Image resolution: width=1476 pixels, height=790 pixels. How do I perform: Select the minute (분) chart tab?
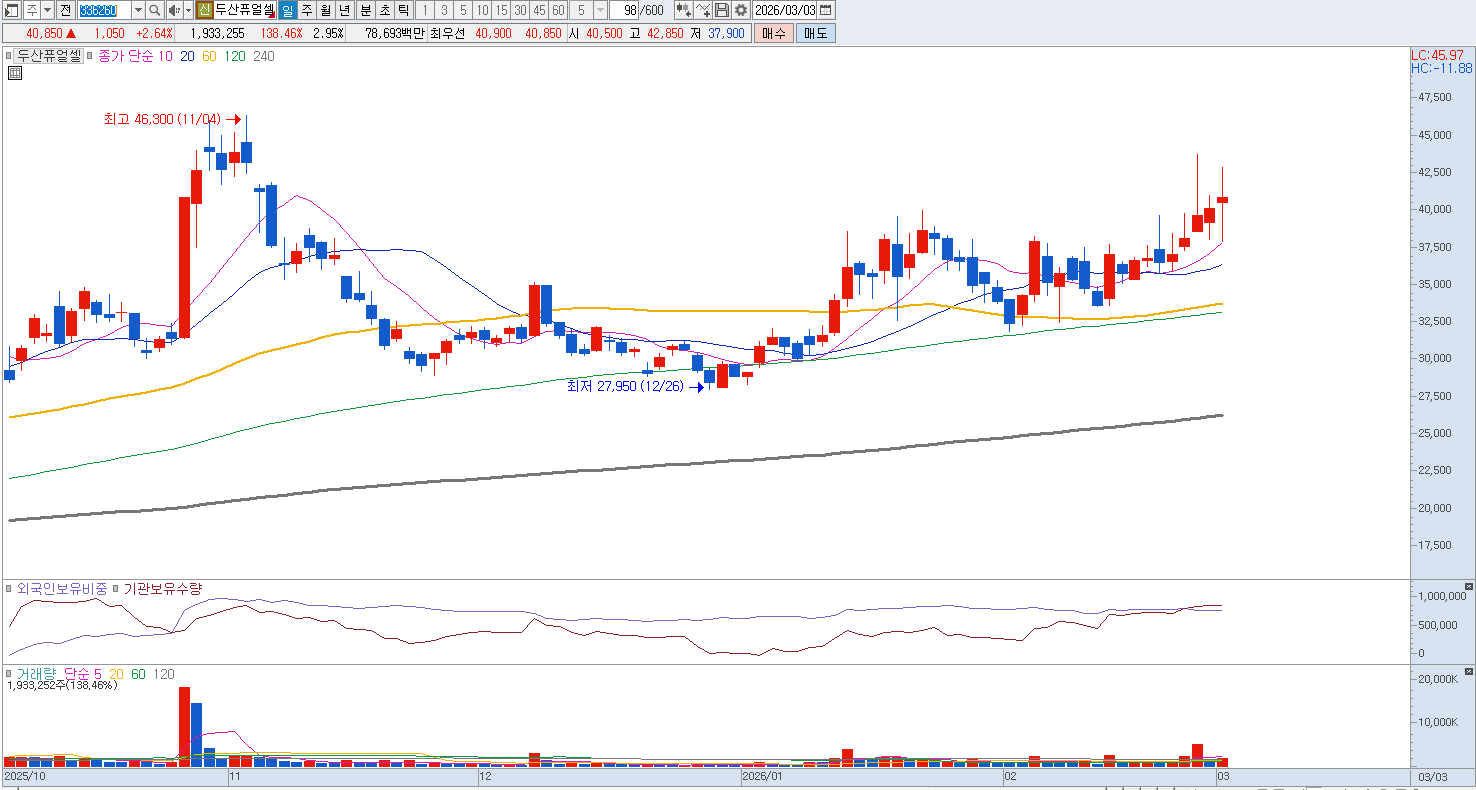365,10
